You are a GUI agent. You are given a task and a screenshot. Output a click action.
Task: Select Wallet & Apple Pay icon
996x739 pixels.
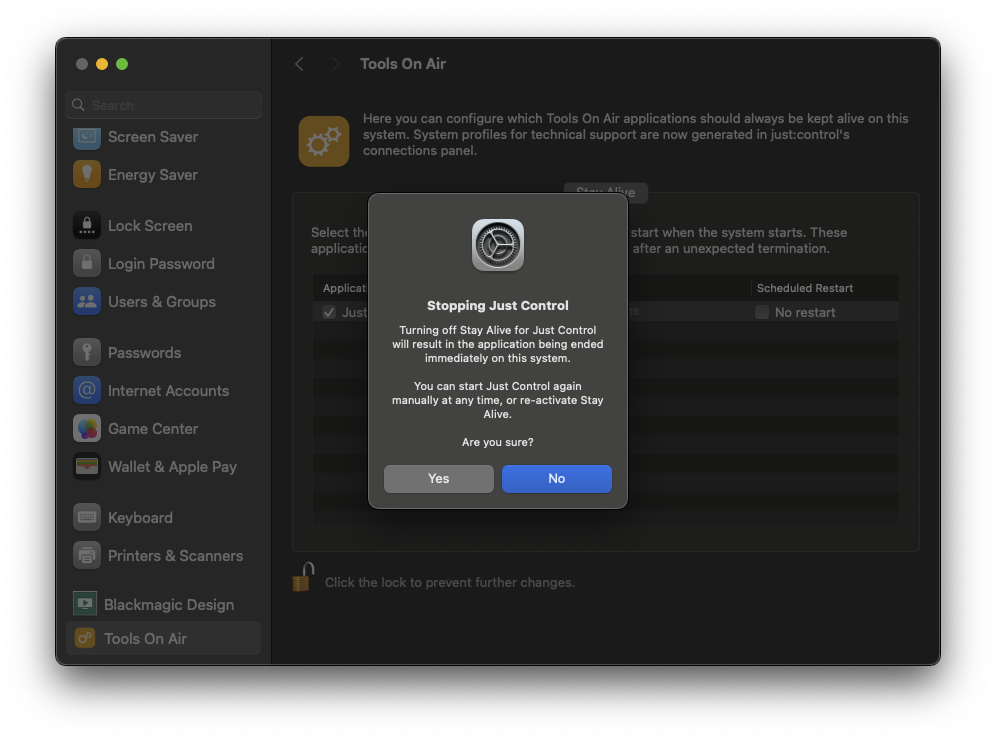pos(87,467)
